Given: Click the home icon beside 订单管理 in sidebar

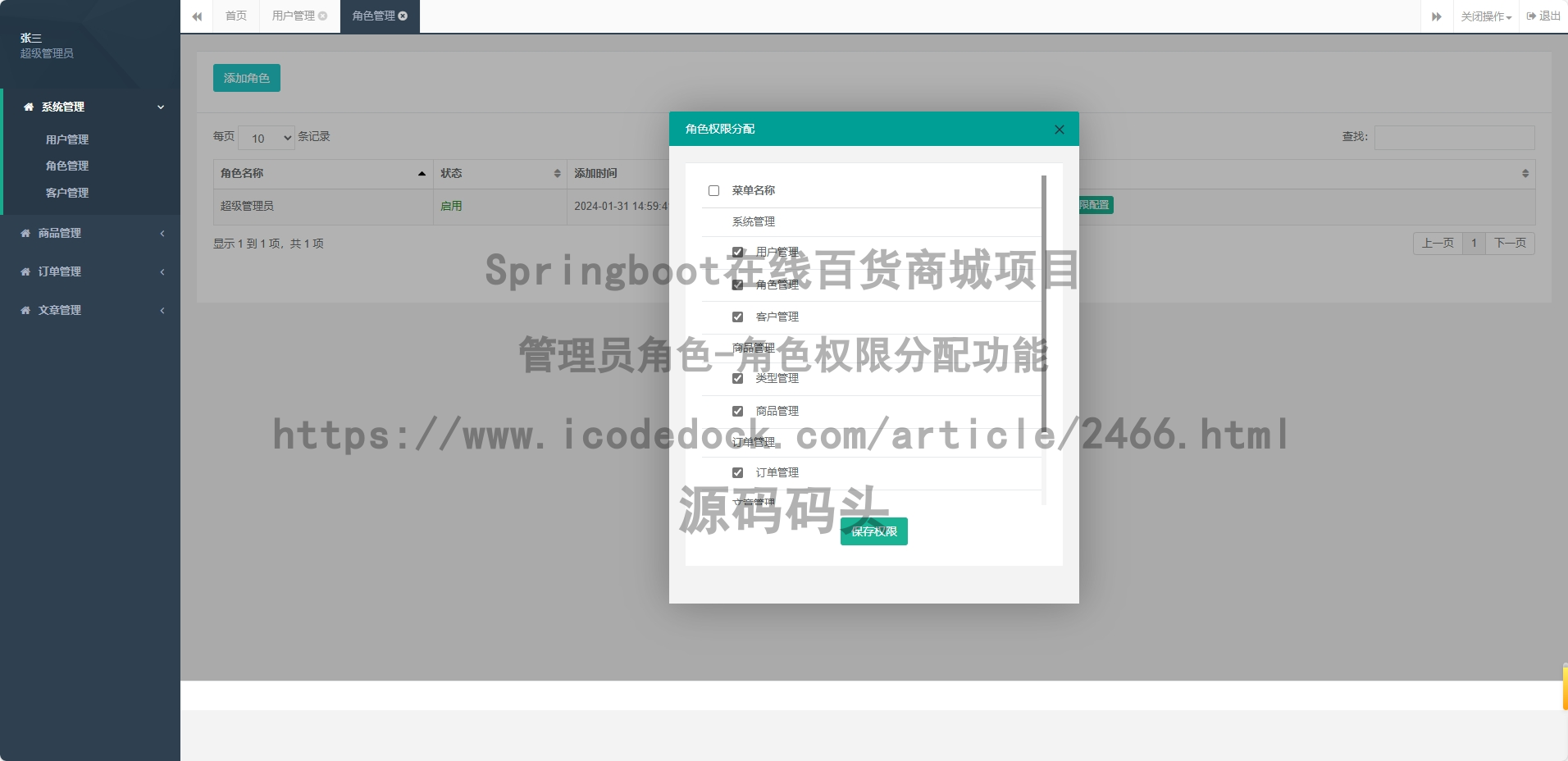Looking at the screenshot, I should pyautogui.click(x=25, y=271).
